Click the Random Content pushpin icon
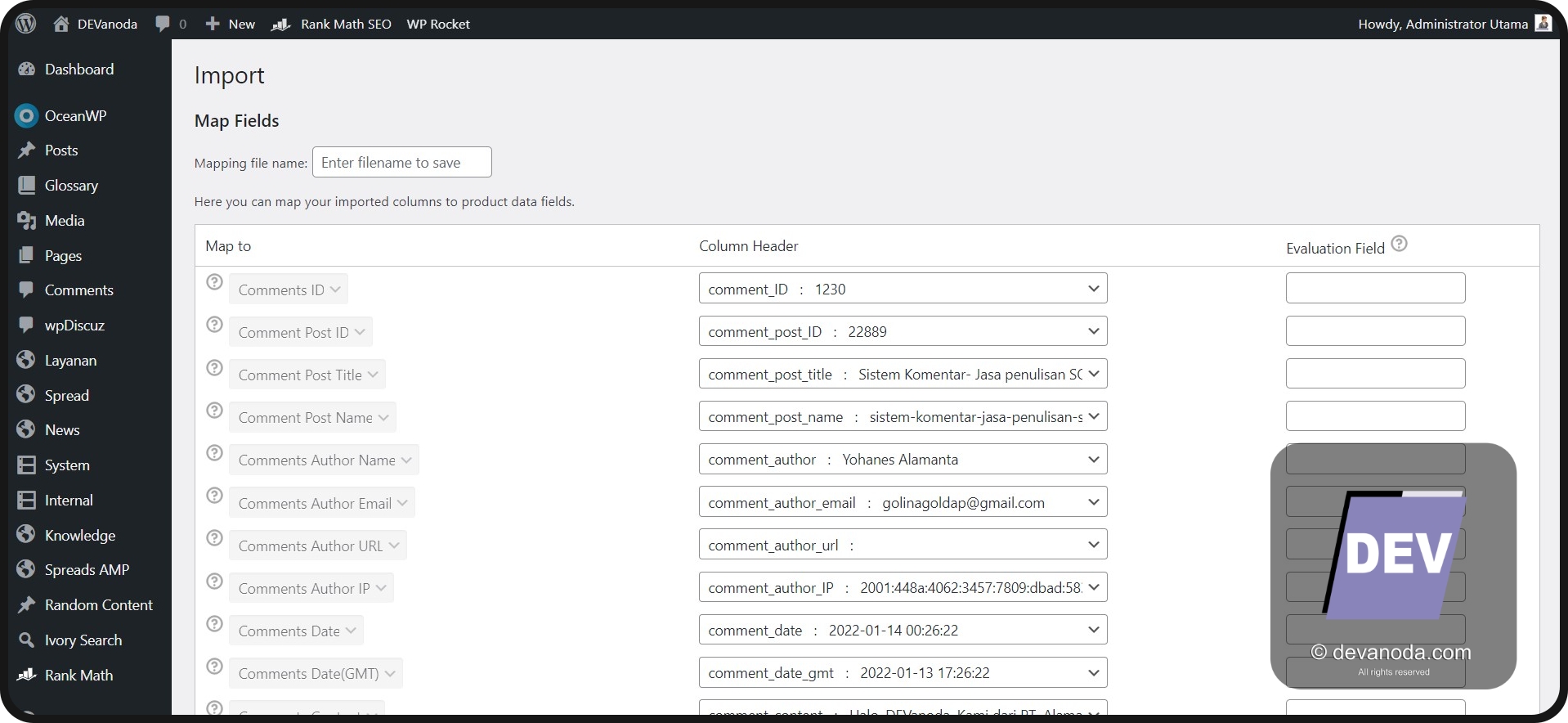This screenshot has width=1568, height=723. click(27, 605)
